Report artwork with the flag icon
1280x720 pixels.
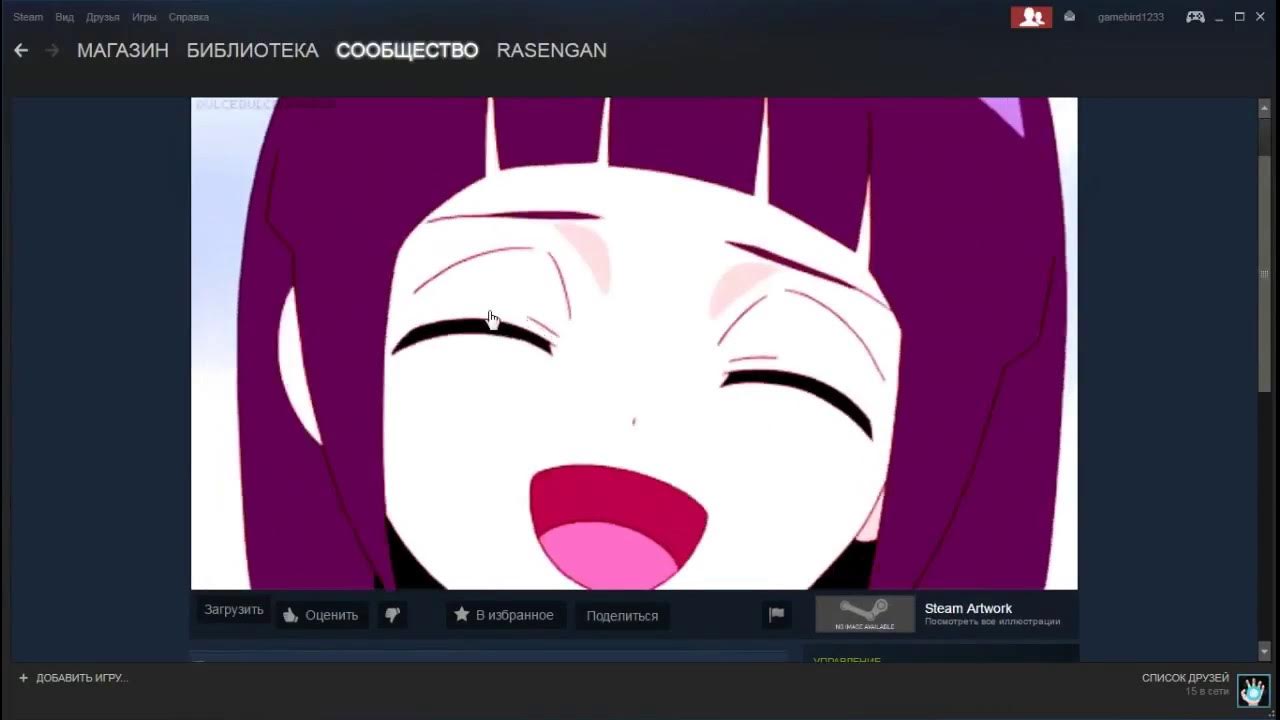[776, 615]
